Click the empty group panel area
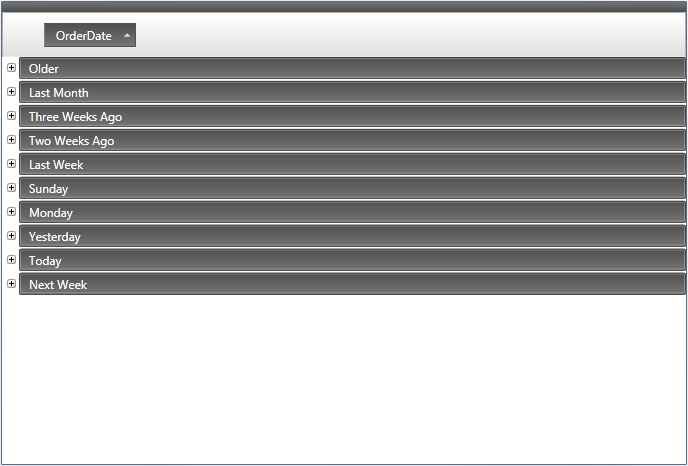This screenshot has height=466, width=688. (x=410, y=35)
